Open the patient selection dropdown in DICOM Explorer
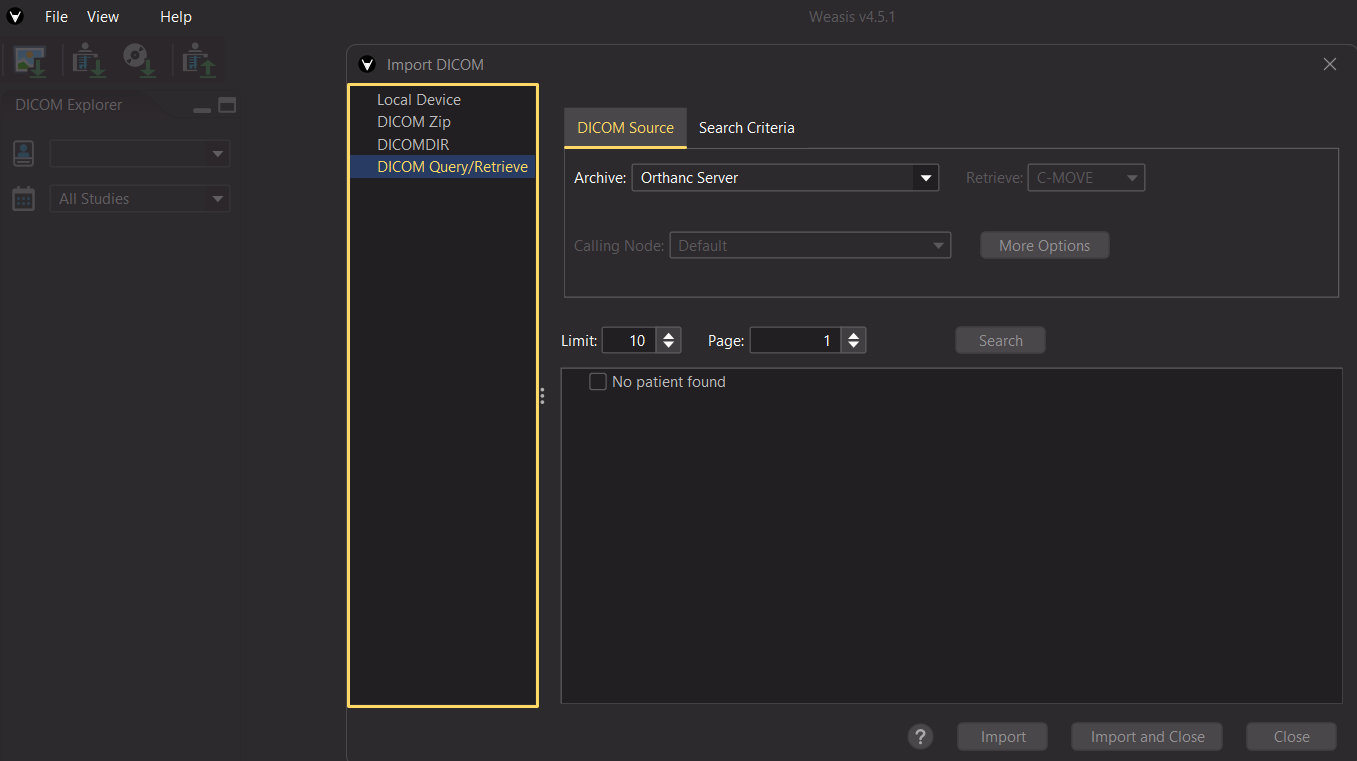 (x=217, y=154)
